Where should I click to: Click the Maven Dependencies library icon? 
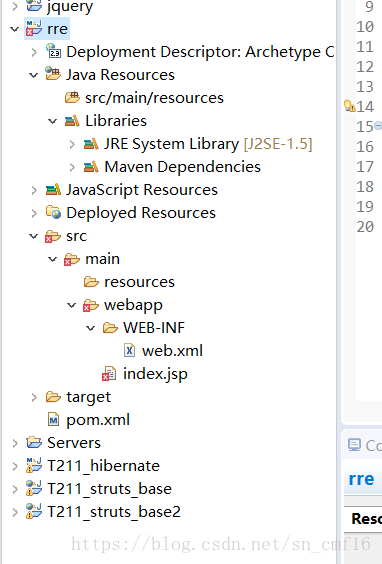91,167
